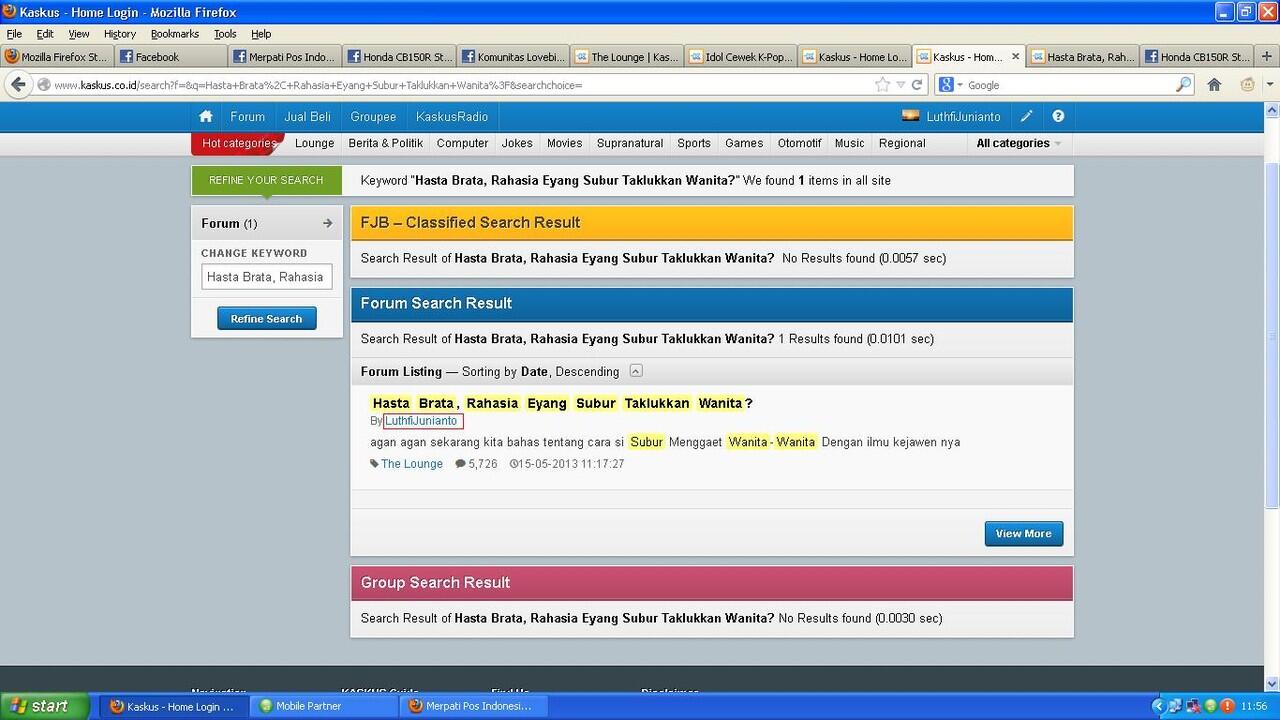Image resolution: width=1280 pixels, height=720 pixels.
Task: Close the active Kaskus - Hom... tab
Action: [1016, 57]
